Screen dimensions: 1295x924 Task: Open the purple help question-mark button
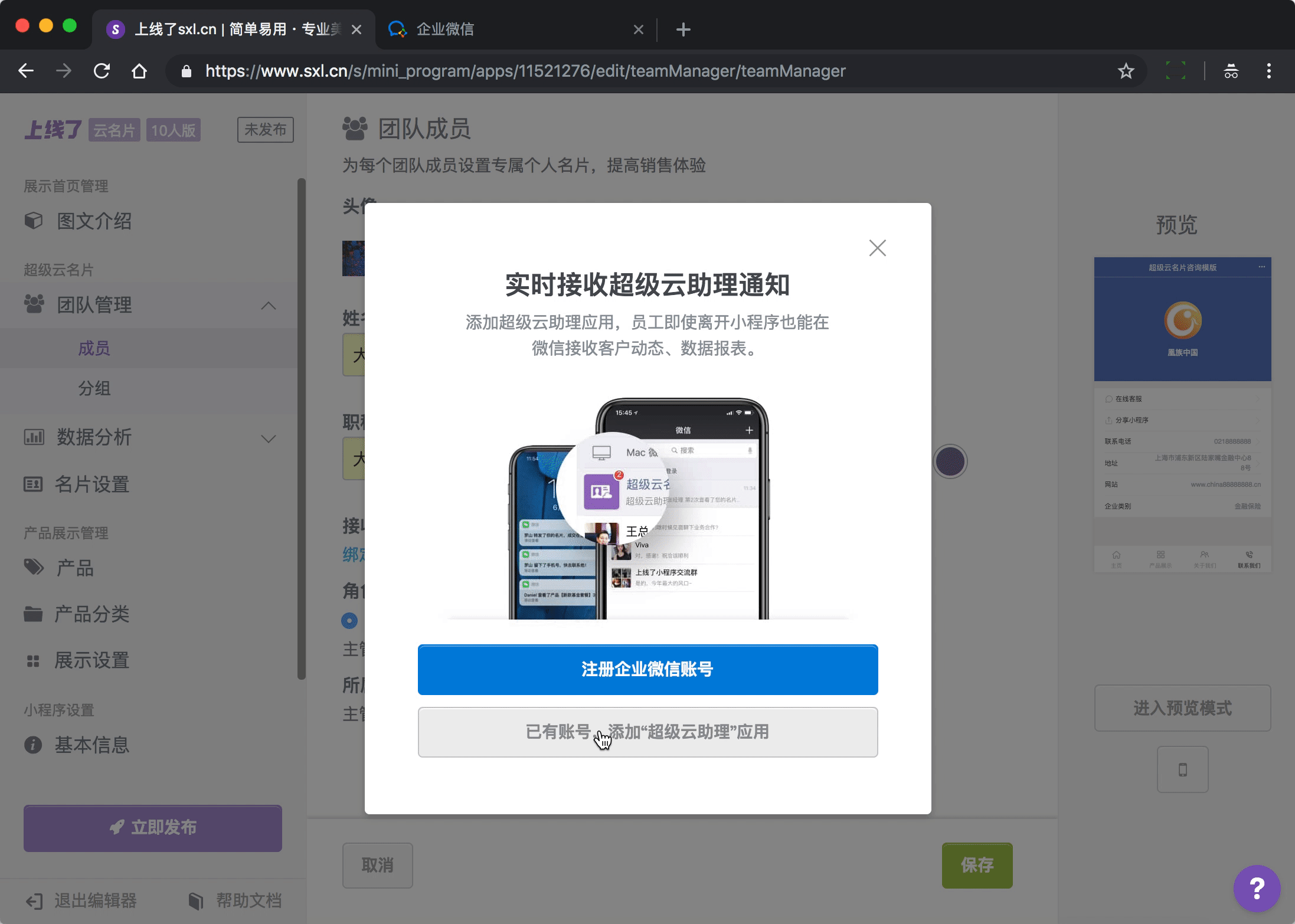pyautogui.click(x=1257, y=888)
